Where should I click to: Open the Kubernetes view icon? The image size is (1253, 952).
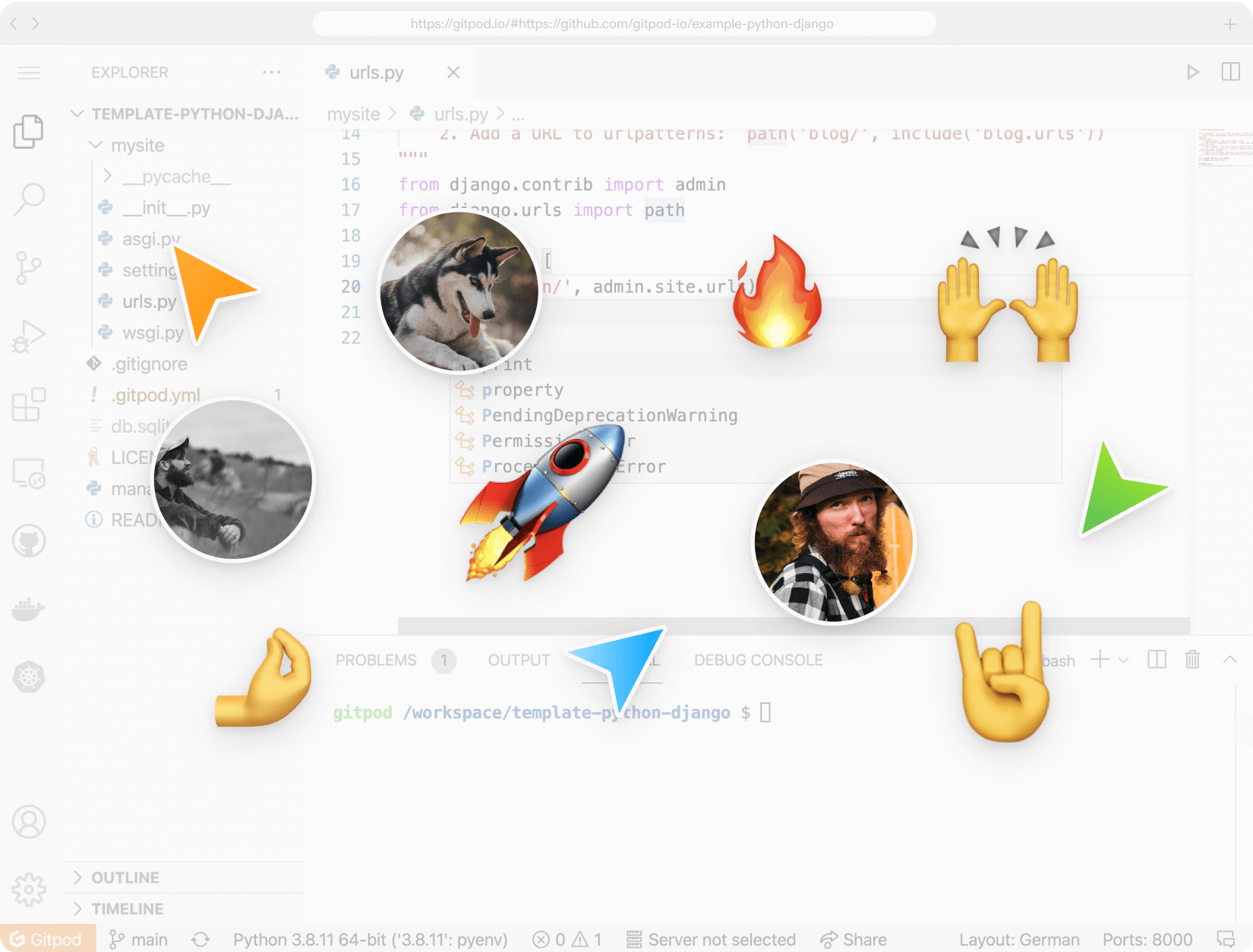click(29, 677)
